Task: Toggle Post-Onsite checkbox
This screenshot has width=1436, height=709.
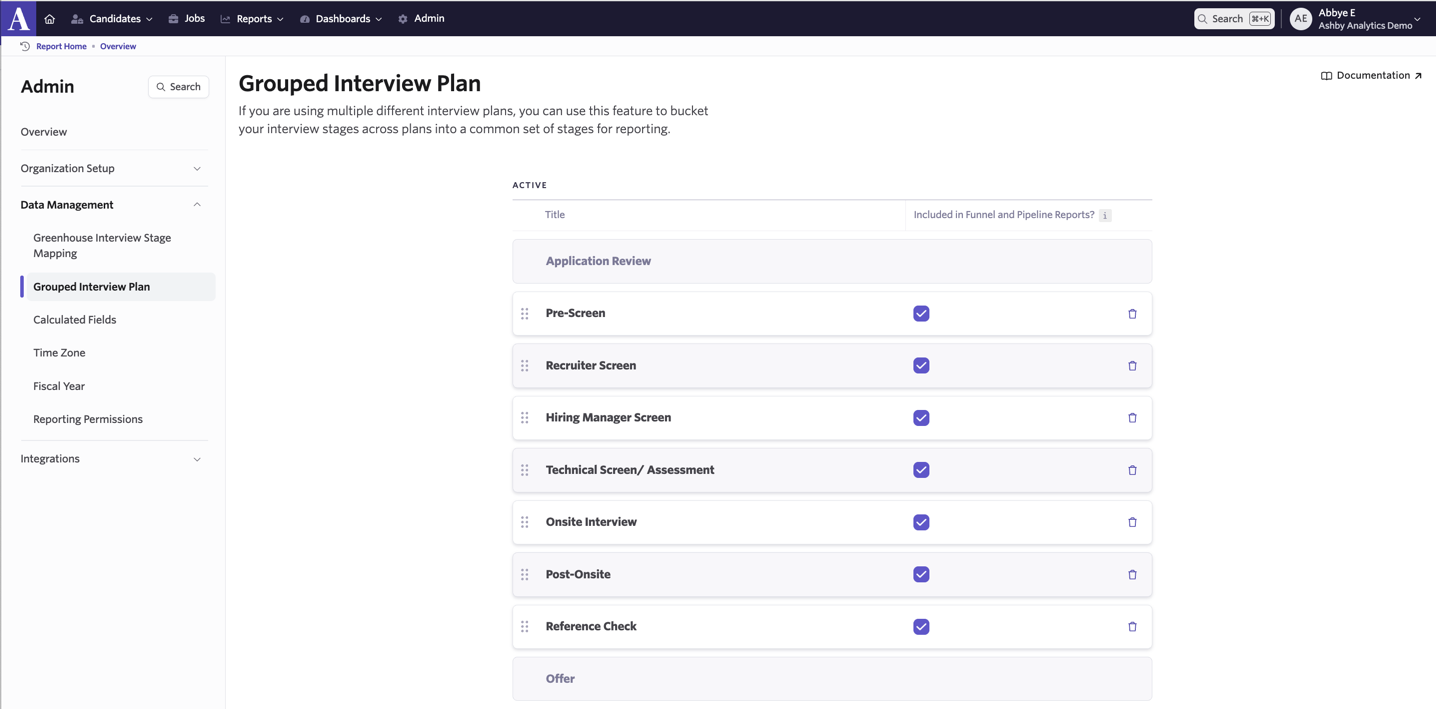Action: coord(921,575)
